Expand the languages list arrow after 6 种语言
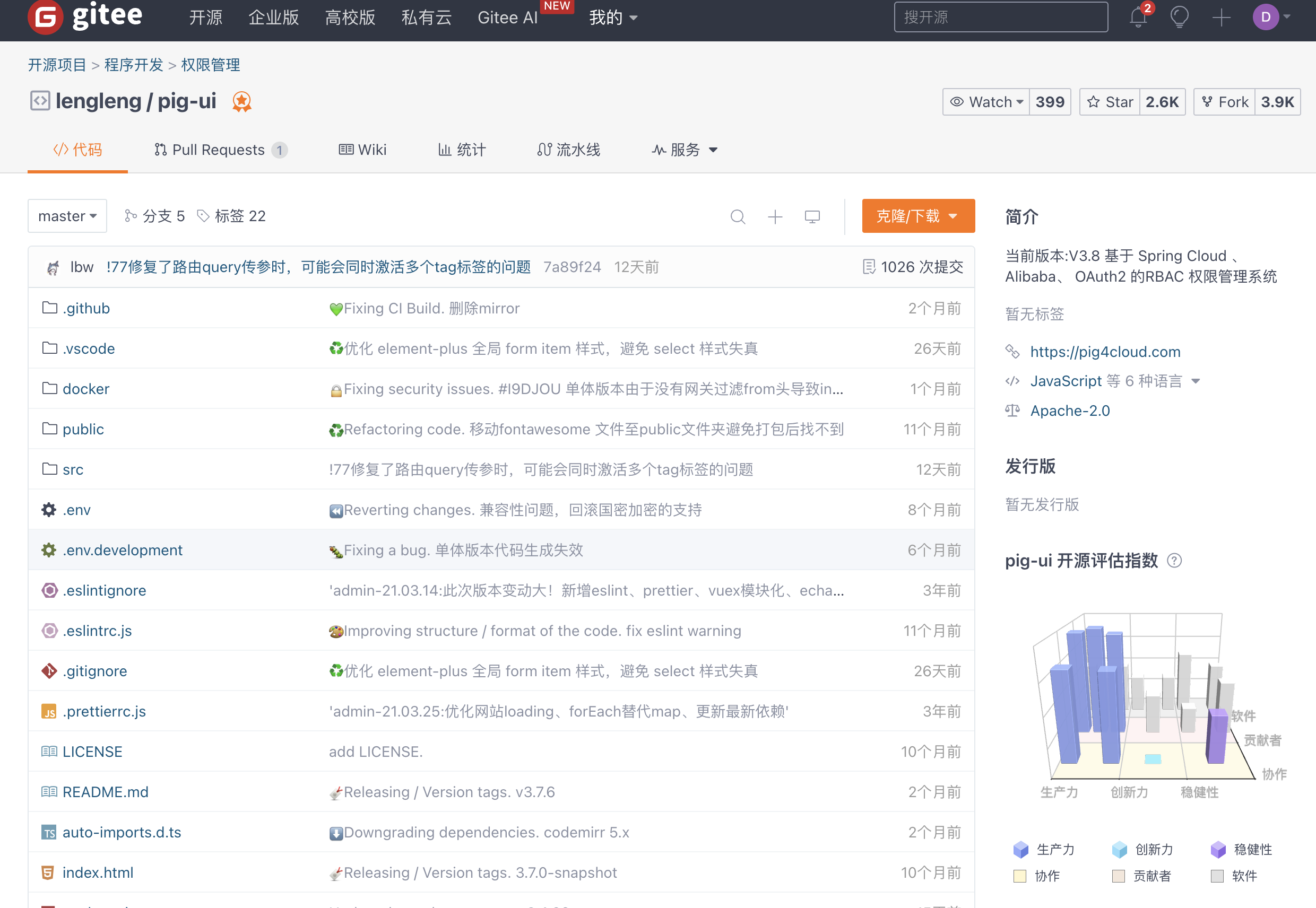The image size is (1316, 908). 1196,382
